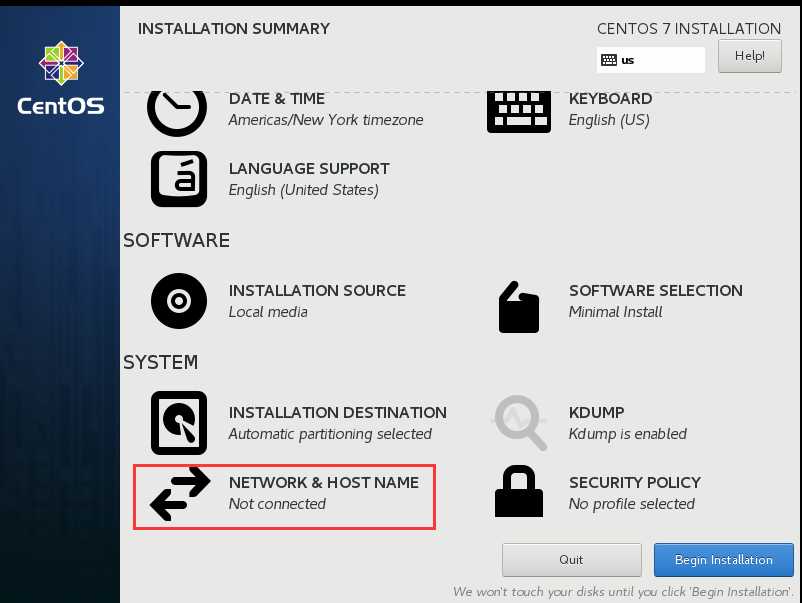Viewport: 802px width, 603px height.
Task: Open SOFTWARE SELECTION label
Action: [x=656, y=291]
